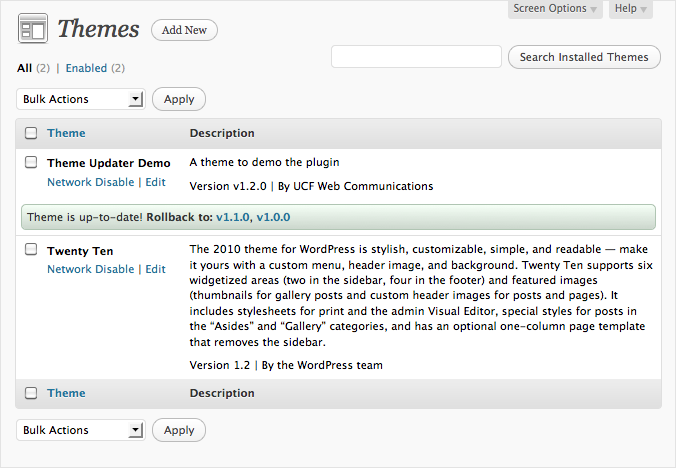This screenshot has height=468, width=676.
Task: Check the Theme Updater Demo checkbox
Action: 31,162
